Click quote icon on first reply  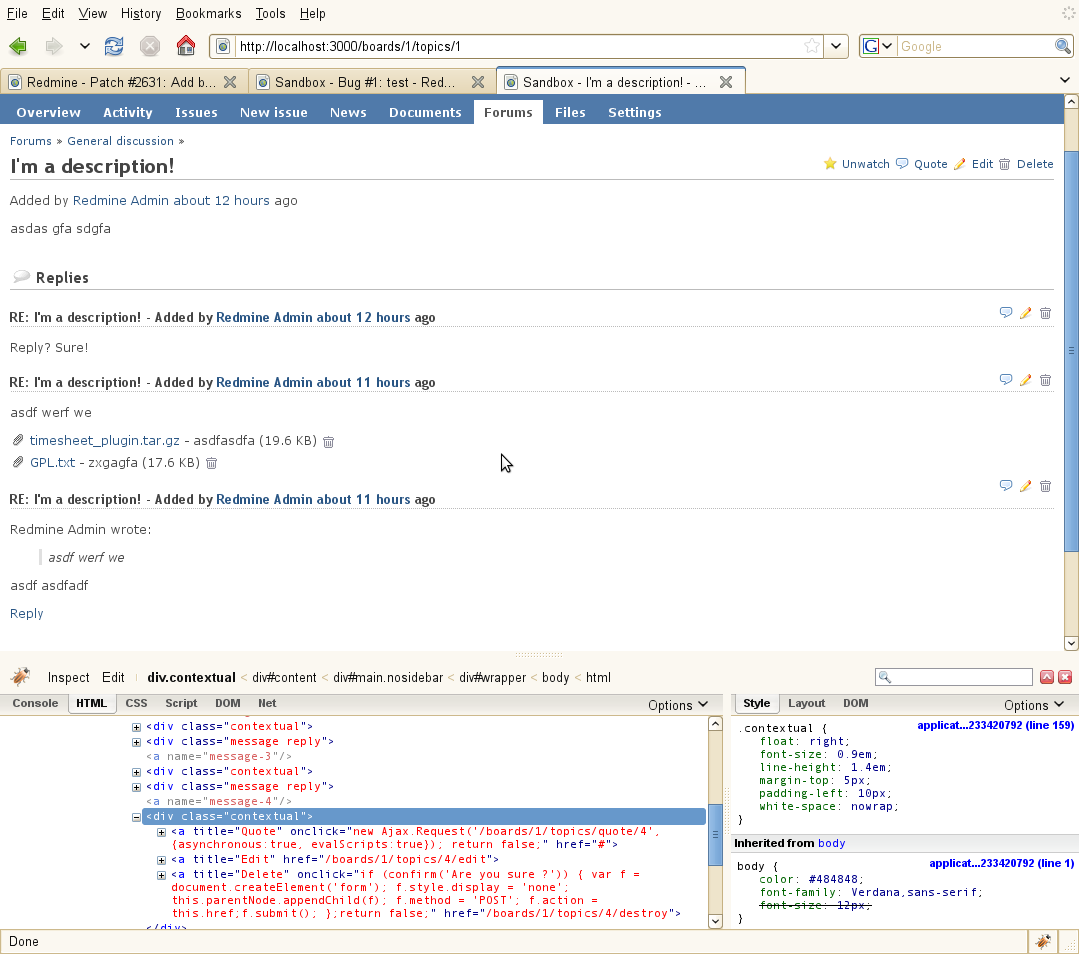[x=1006, y=313]
